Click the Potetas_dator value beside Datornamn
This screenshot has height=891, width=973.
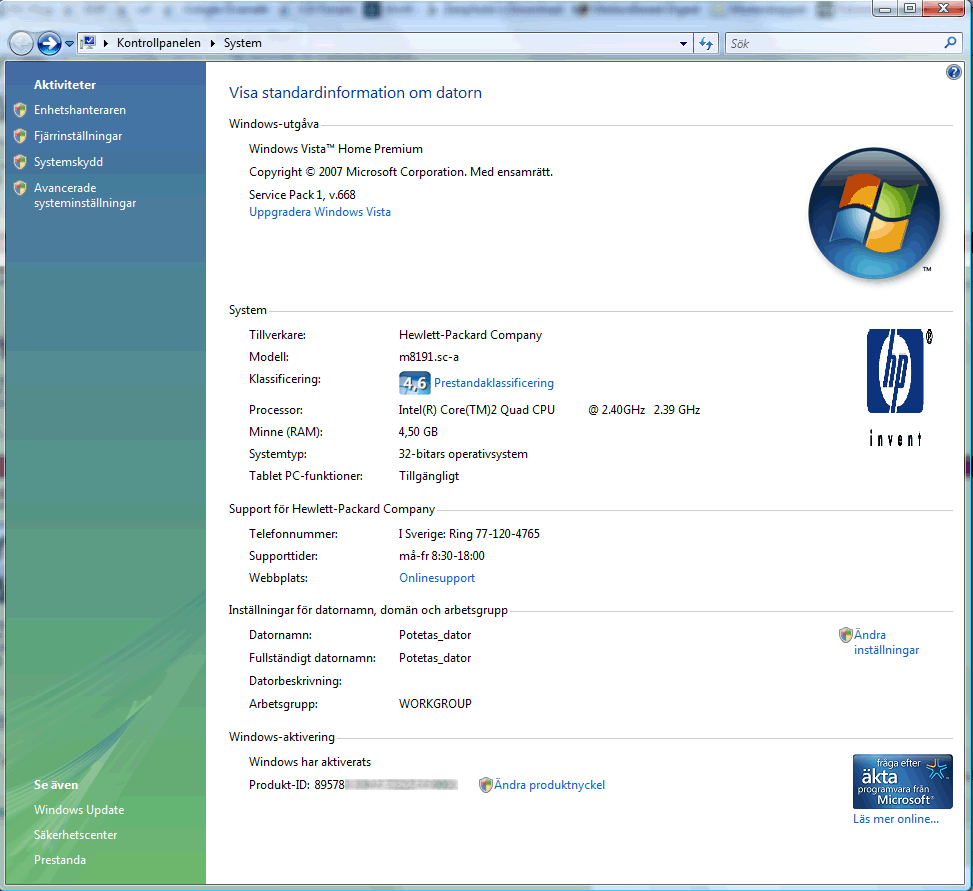tap(435, 635)
